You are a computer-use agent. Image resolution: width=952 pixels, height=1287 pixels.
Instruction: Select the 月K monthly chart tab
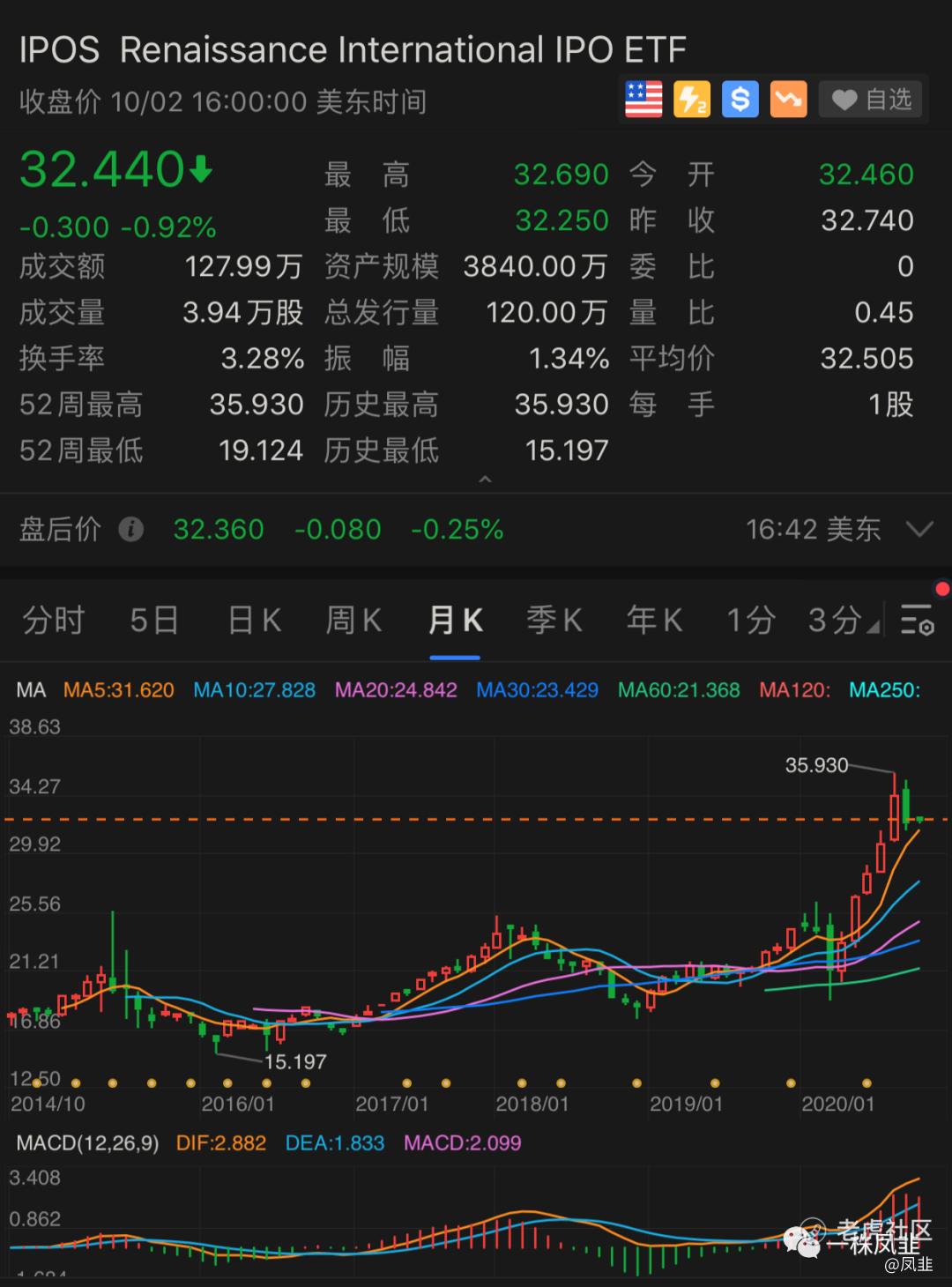(455, 621)
